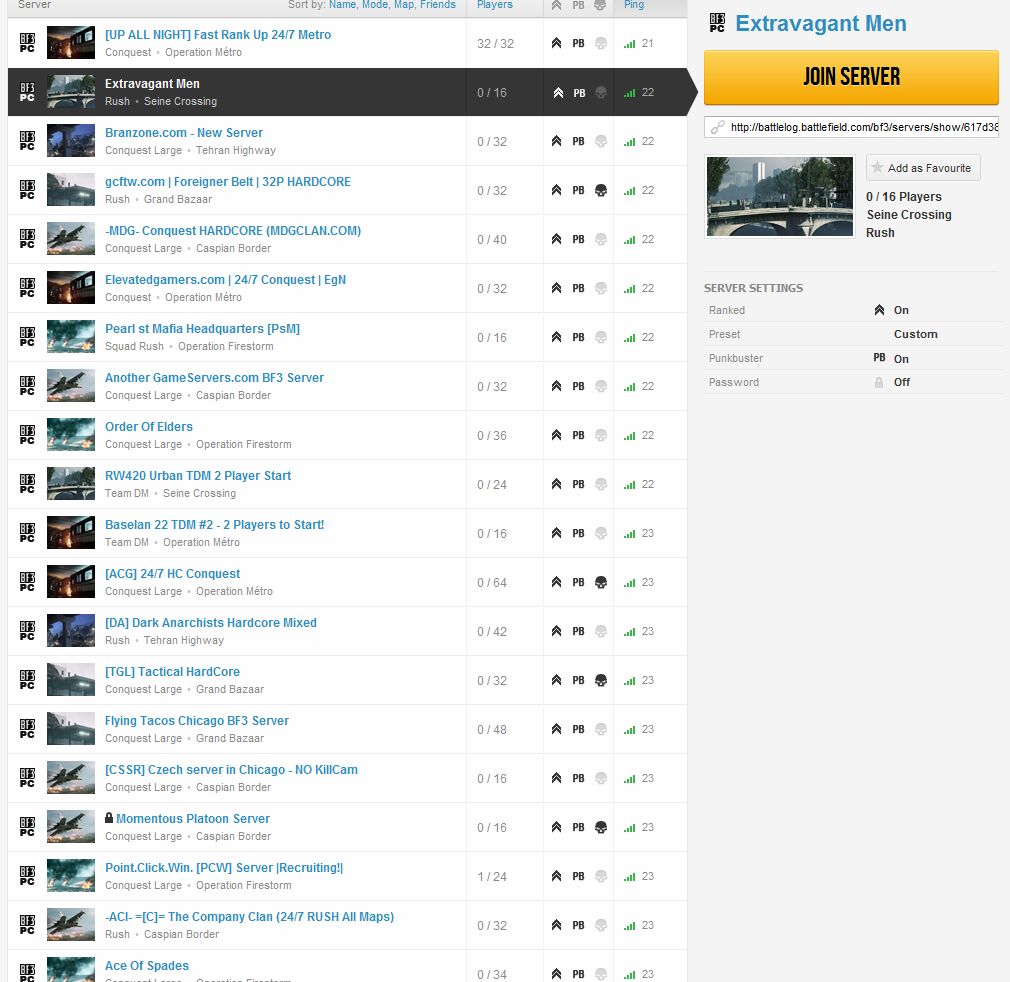Select Baselan 22 TDM #2 server
Screen dimensions: 1010x982
214,524
